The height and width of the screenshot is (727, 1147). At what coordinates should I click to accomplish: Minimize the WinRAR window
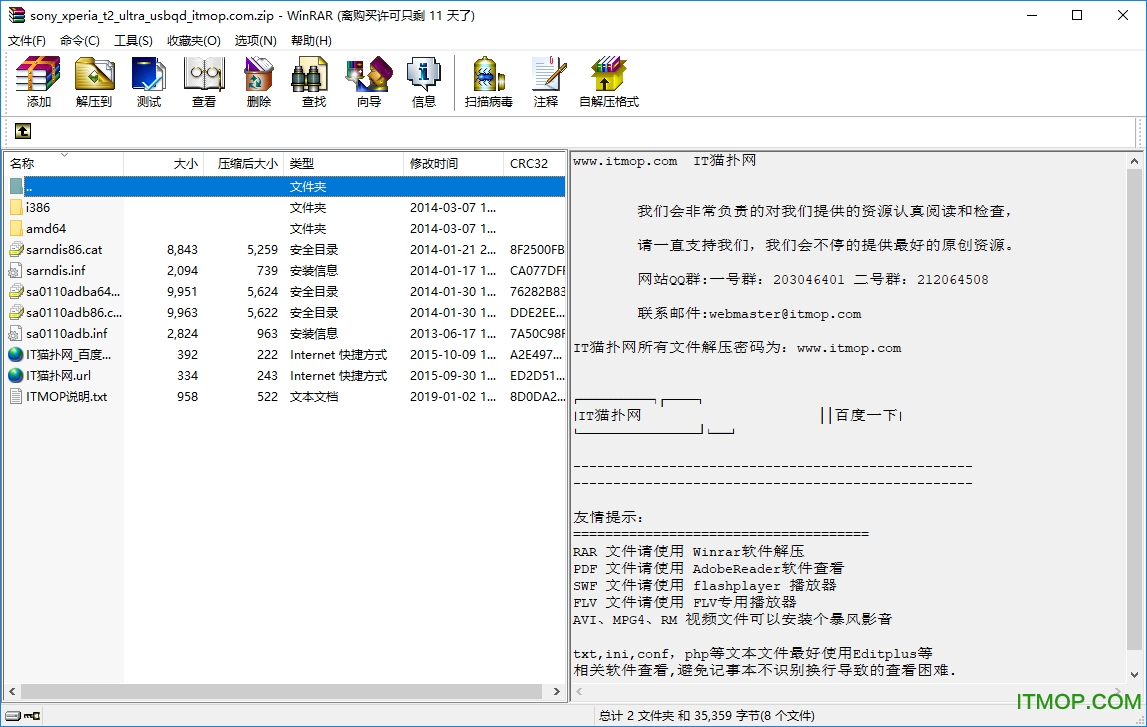pyautogui.click(x=1032, y=15)
